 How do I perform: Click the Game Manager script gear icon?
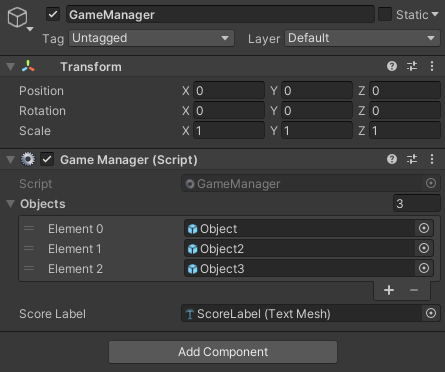[x=28, y=159]
